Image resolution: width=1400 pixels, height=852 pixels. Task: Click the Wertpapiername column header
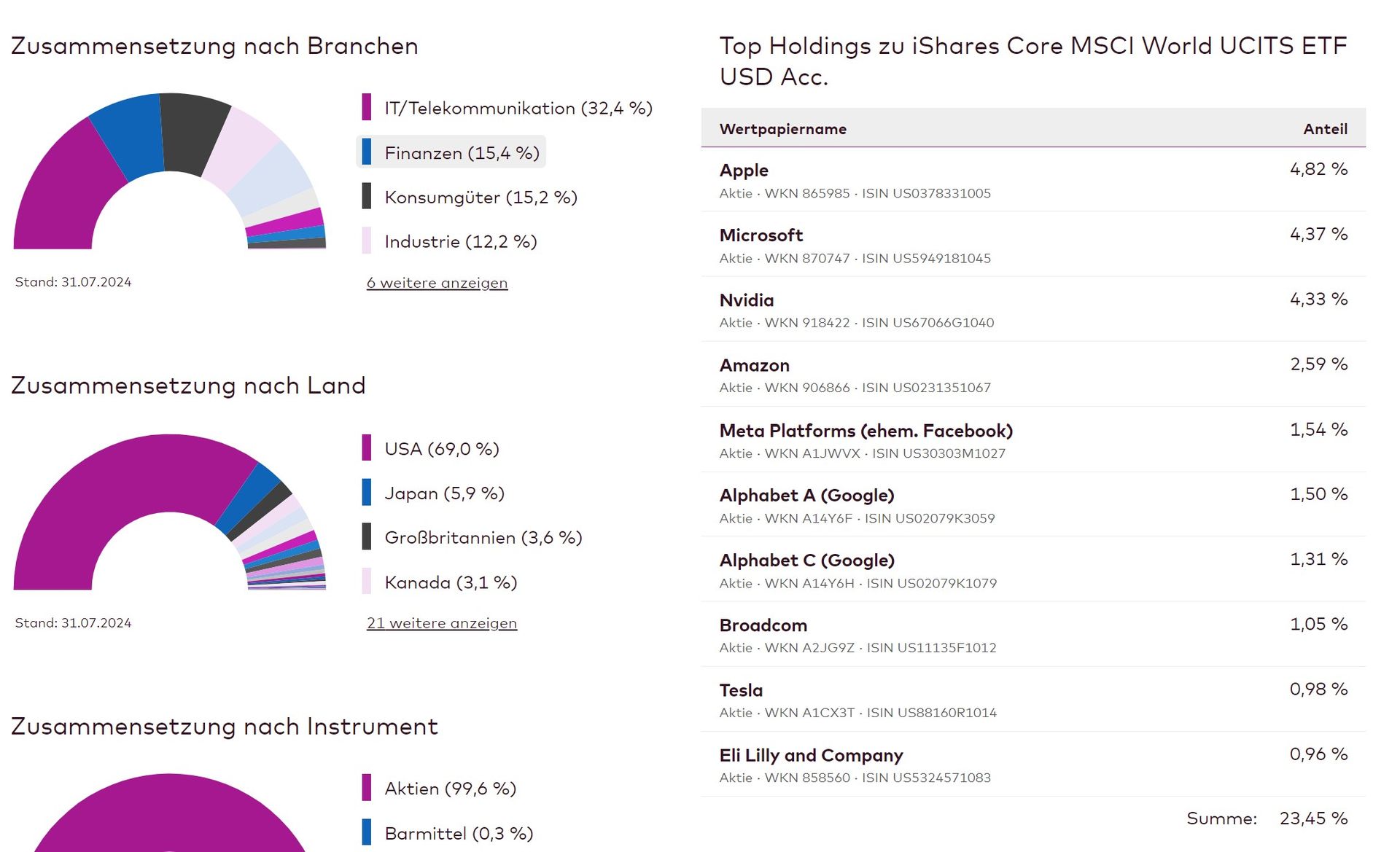782,129
